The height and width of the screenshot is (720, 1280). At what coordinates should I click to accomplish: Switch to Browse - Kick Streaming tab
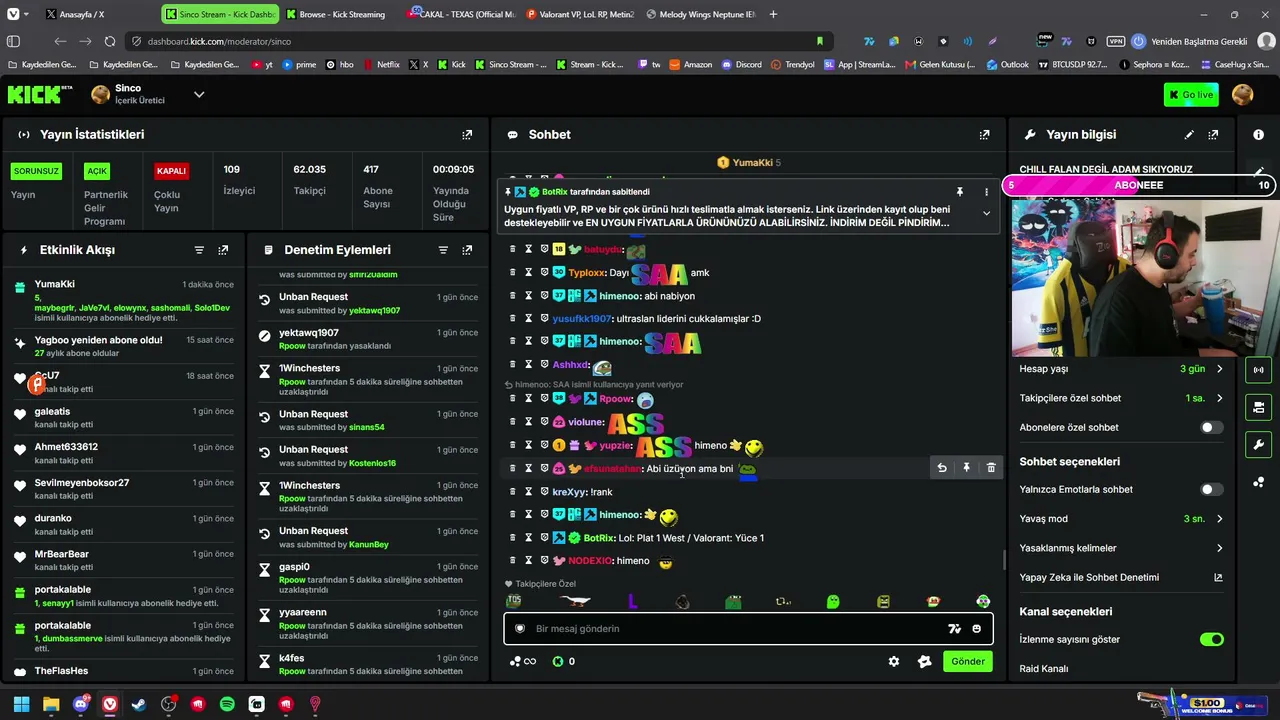(342, 14)
